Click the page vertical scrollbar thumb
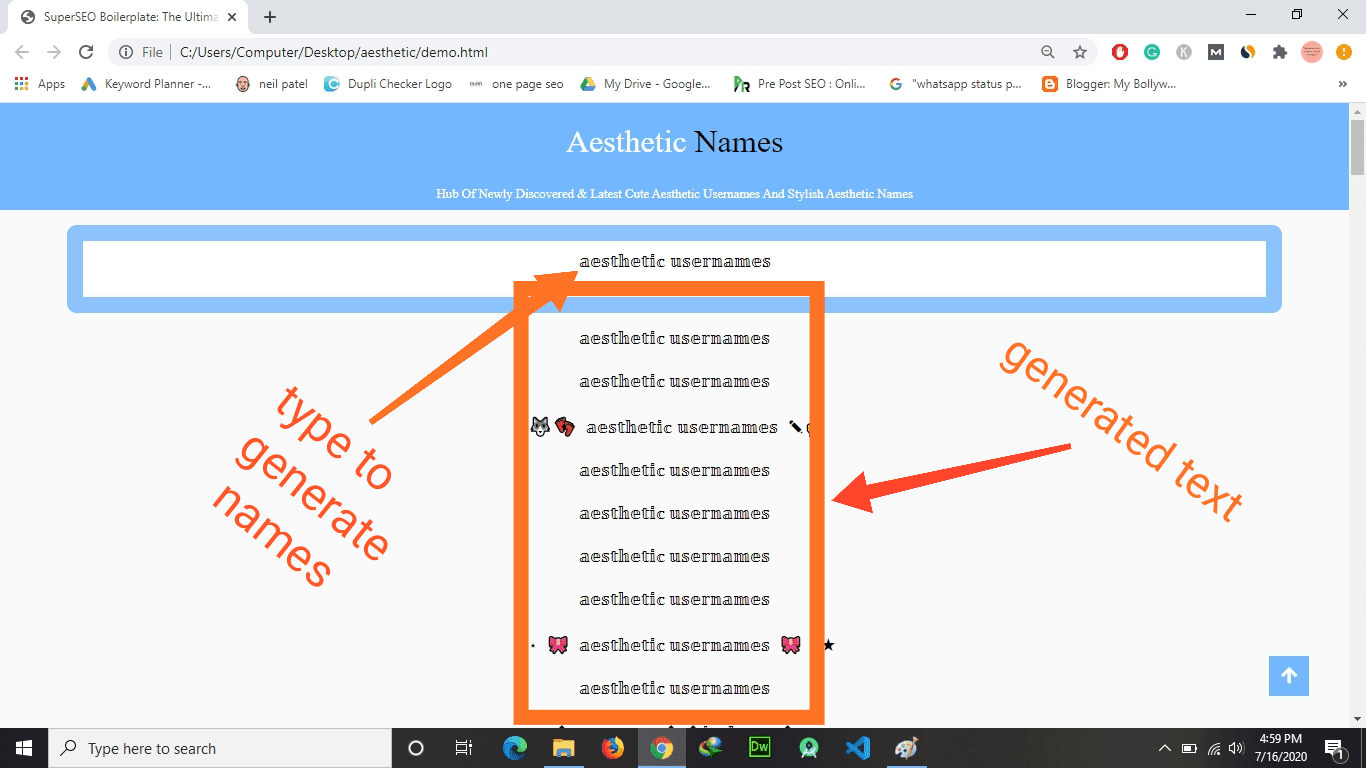The width and height of the screenshot is (1366, 768). (x=1357, y=146)
